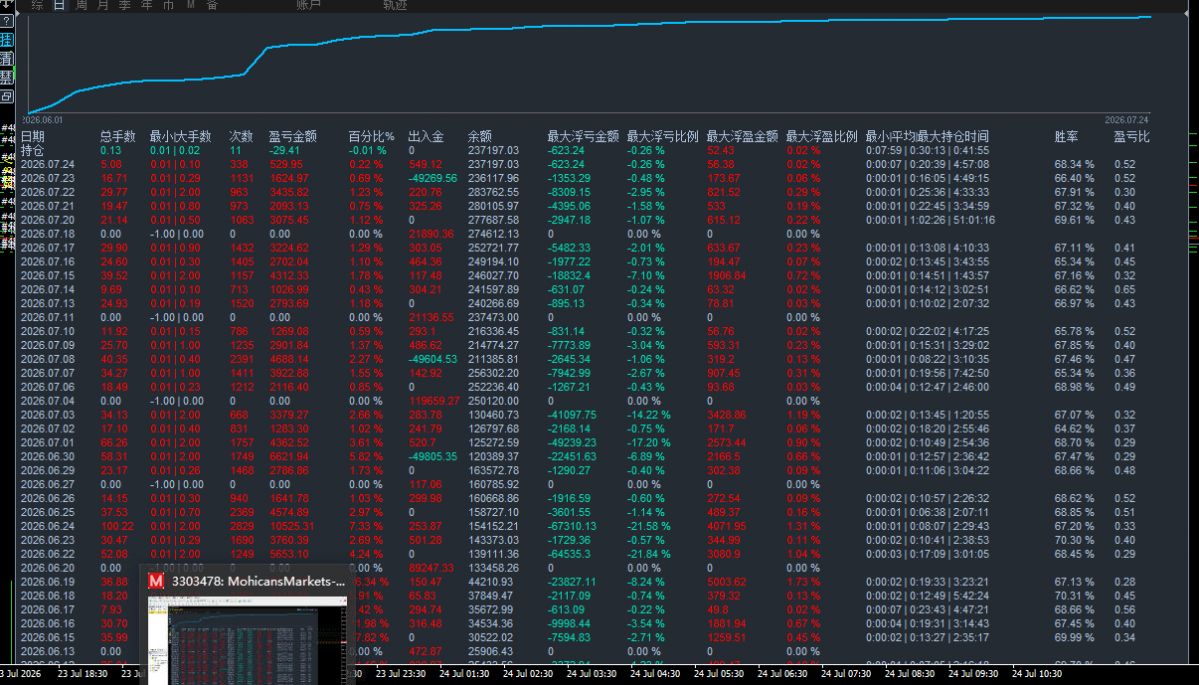Select the 年 yearly tab
The width and height of the screenshot is (1199, 685).
point(147,5)
